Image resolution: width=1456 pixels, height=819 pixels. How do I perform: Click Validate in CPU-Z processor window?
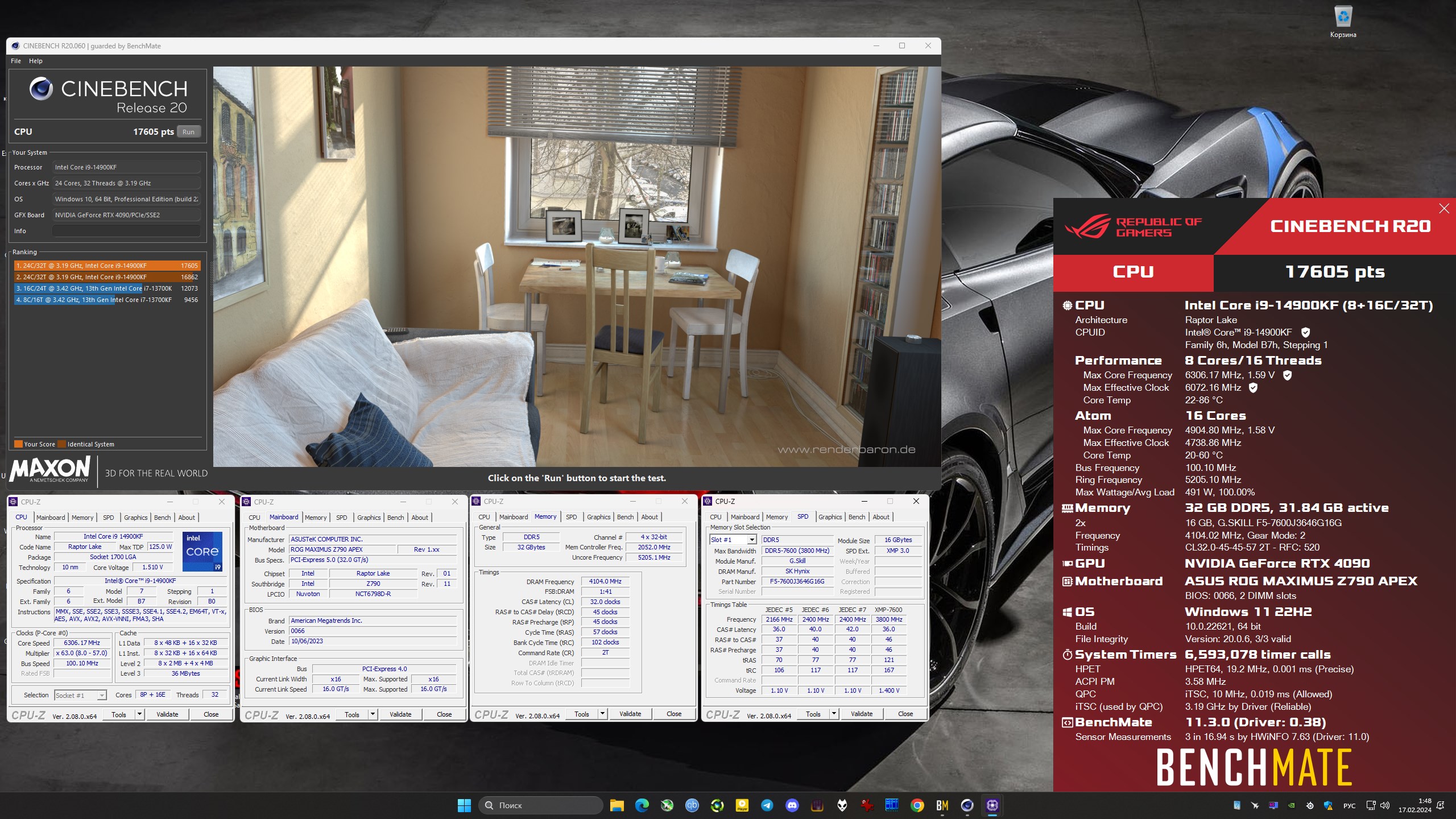(x=167, y=714)
